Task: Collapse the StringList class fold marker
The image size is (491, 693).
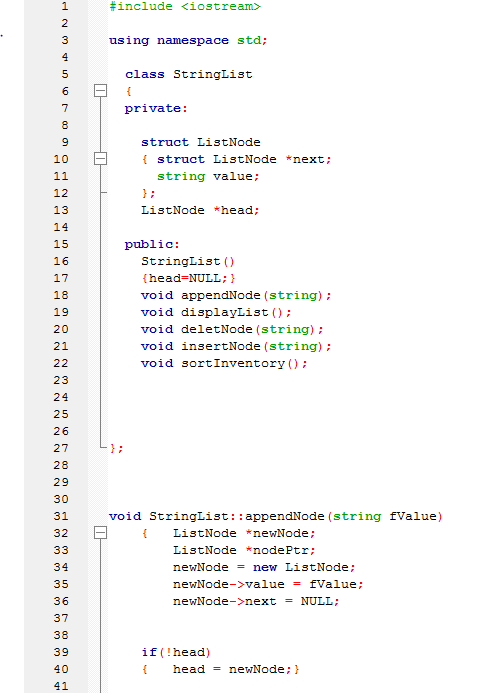Action: point(101,91)
